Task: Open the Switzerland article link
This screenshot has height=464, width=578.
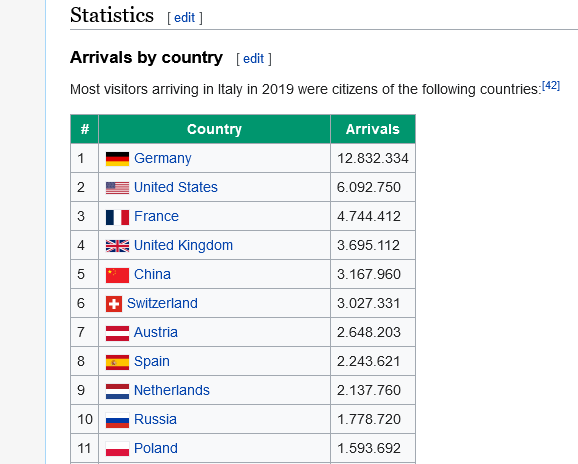Action: 162,303
